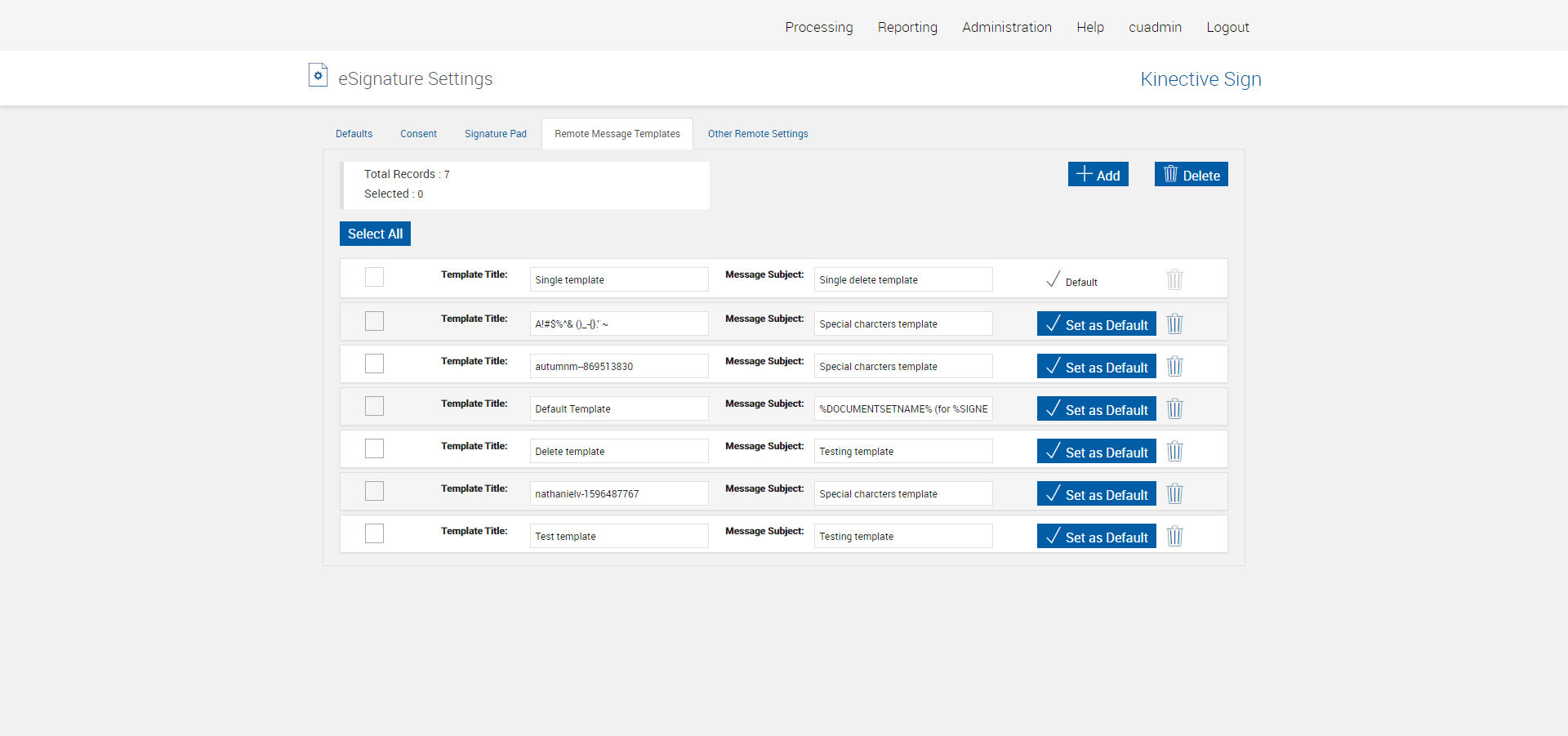Screen dimensions: 1568x736
Task: Go to Other Remote Settings tab
Action: [x=757, y=134]
